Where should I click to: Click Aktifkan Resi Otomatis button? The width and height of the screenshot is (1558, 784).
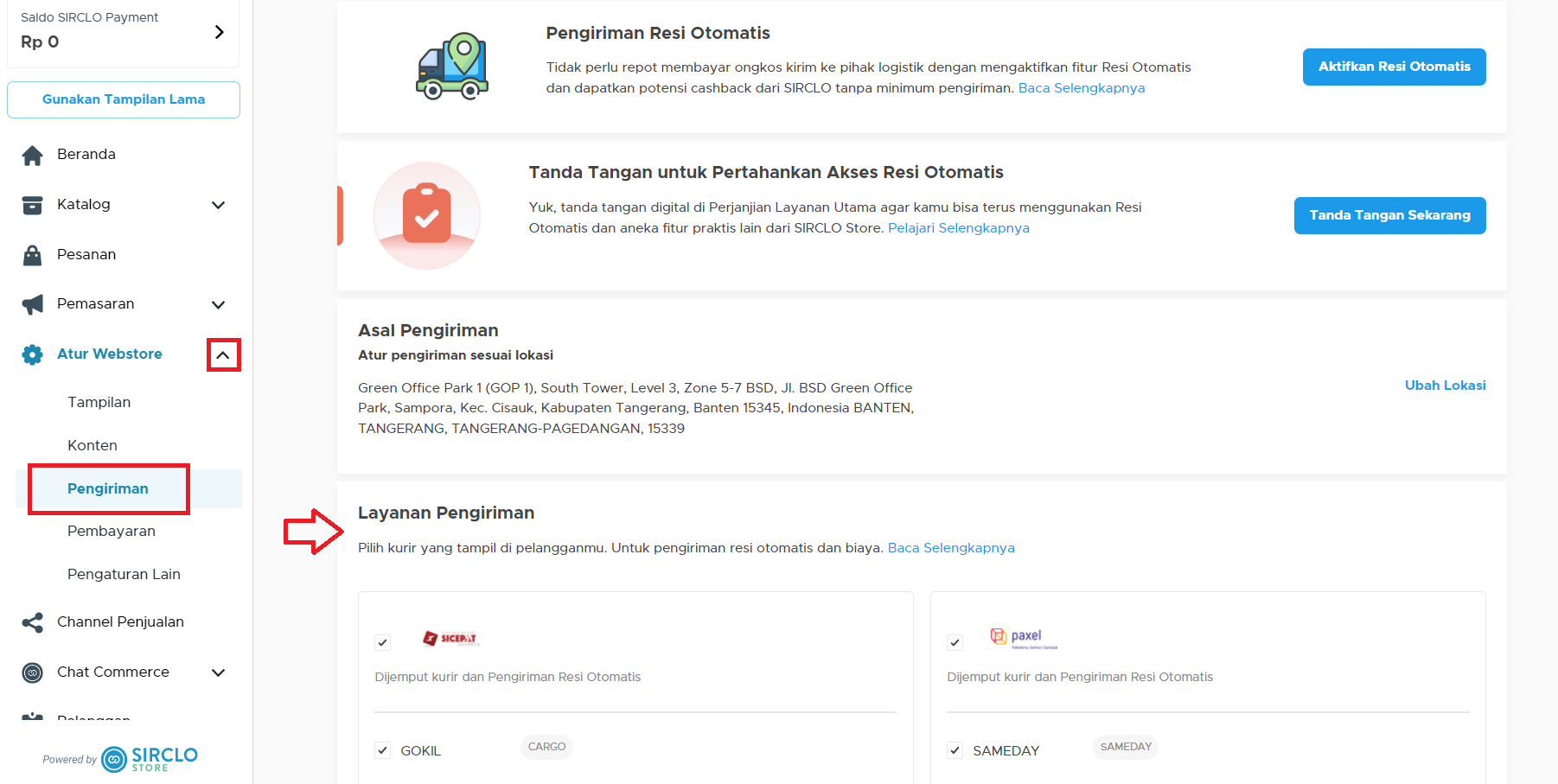pyautogui.click(x=1394, y=67)
